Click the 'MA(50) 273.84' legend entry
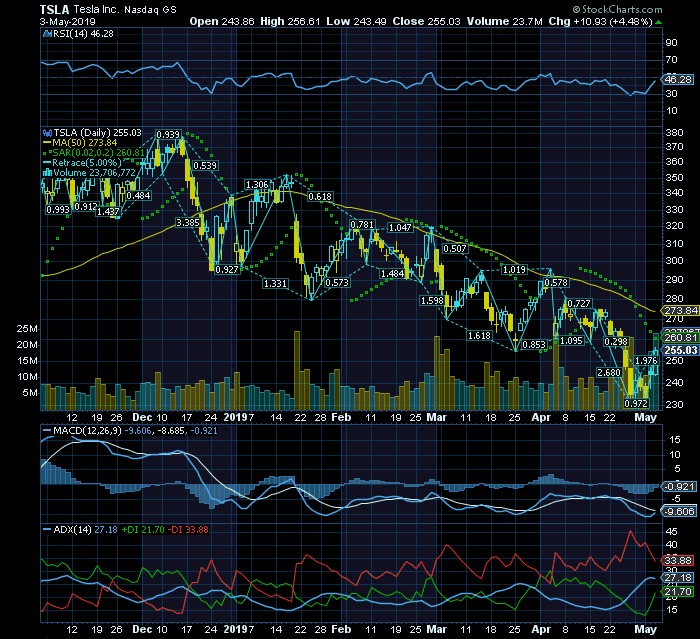Image resolution: width=700 pixels, height=639 pixels. click(84, 143)
